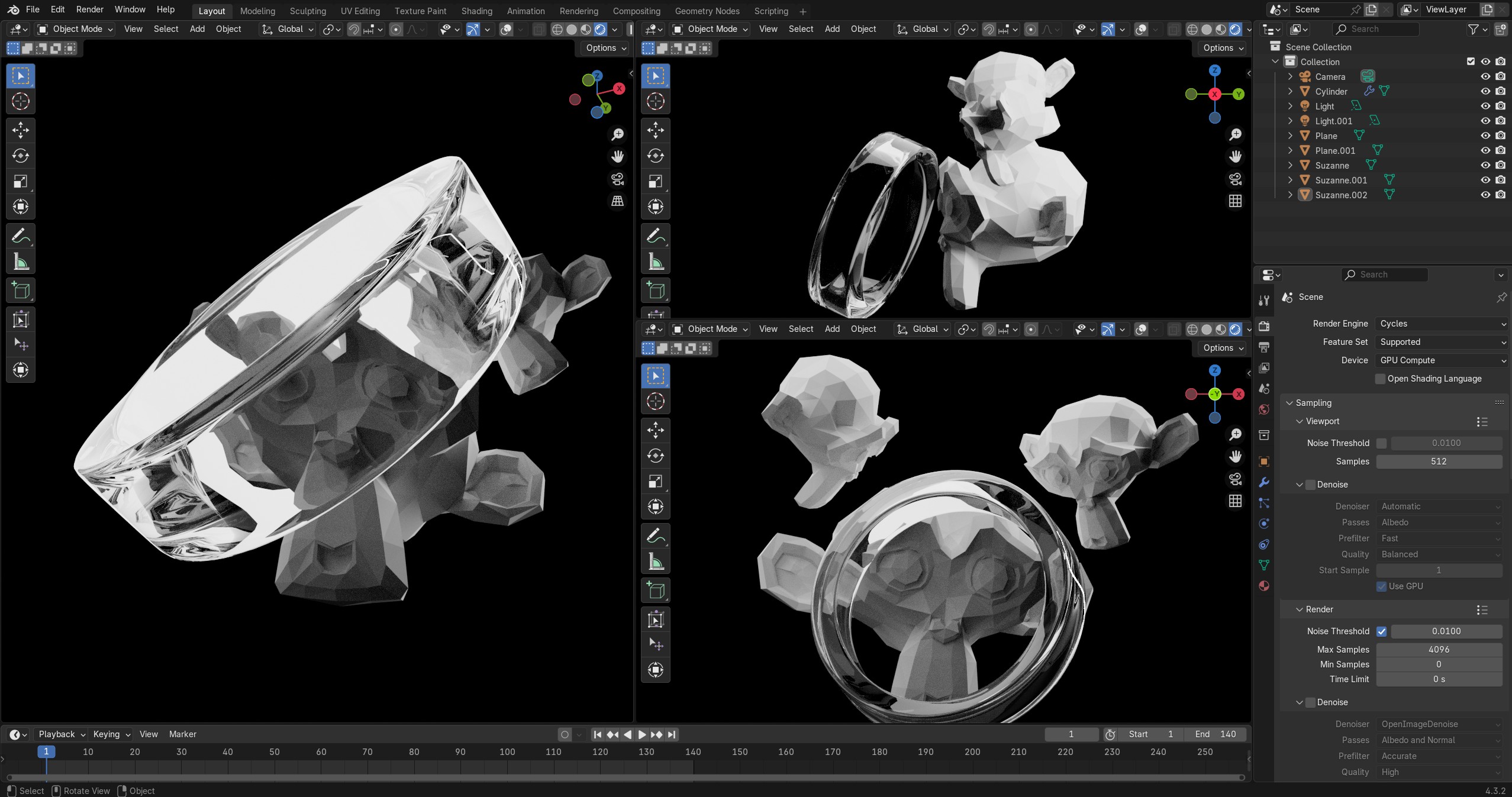Select the Annotate tool in left viewport

[21, 236]
